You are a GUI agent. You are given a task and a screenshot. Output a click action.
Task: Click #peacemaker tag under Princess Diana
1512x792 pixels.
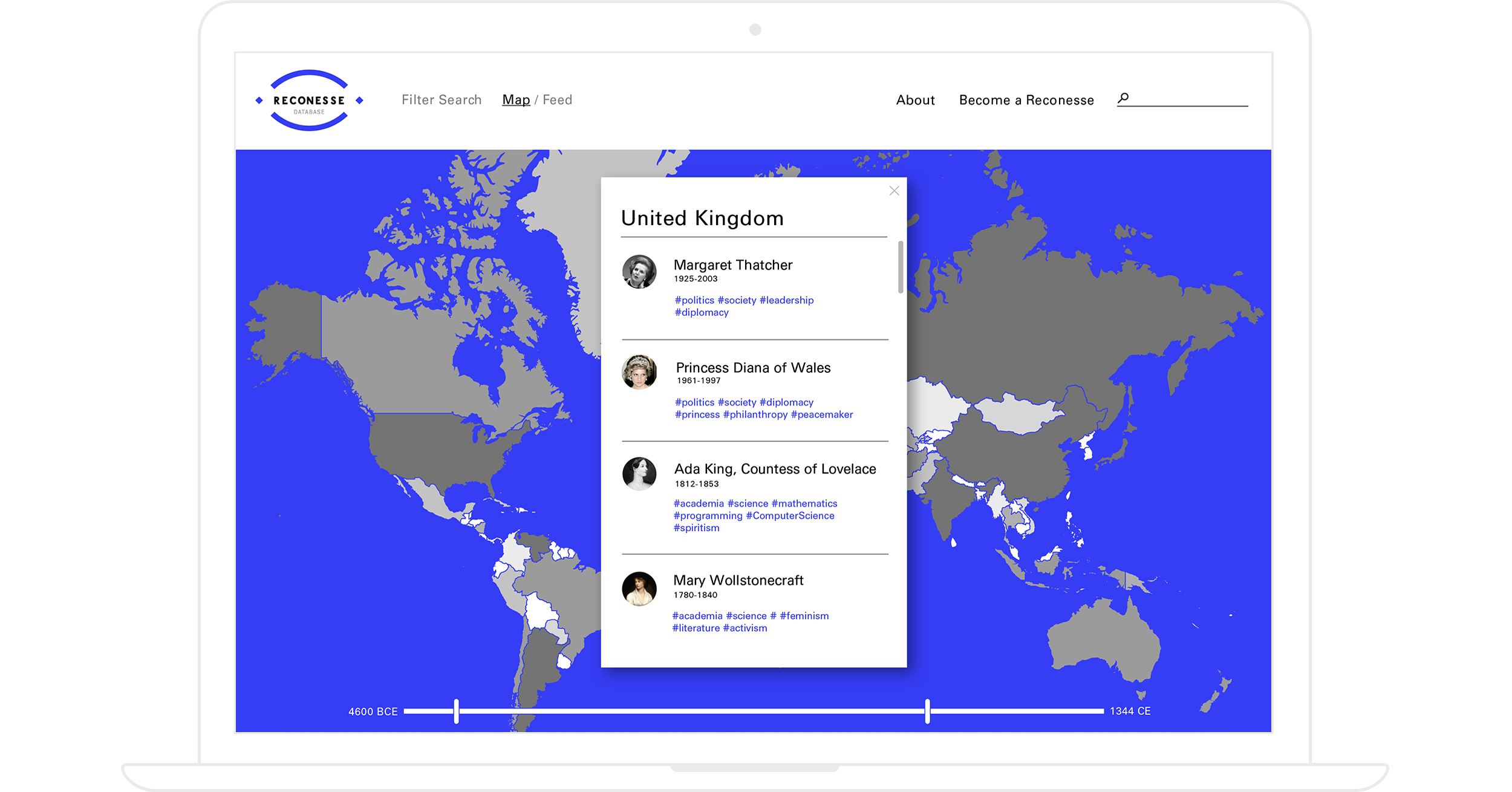point(822,414)
